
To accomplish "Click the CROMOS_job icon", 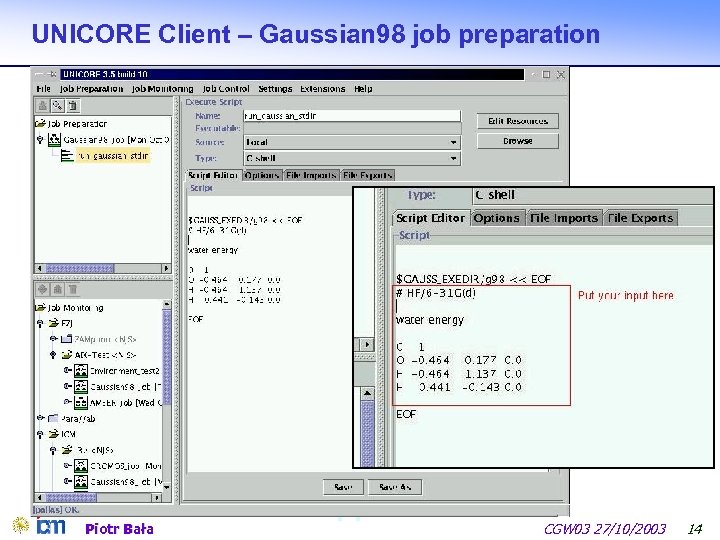I will [x=81, y=466].
